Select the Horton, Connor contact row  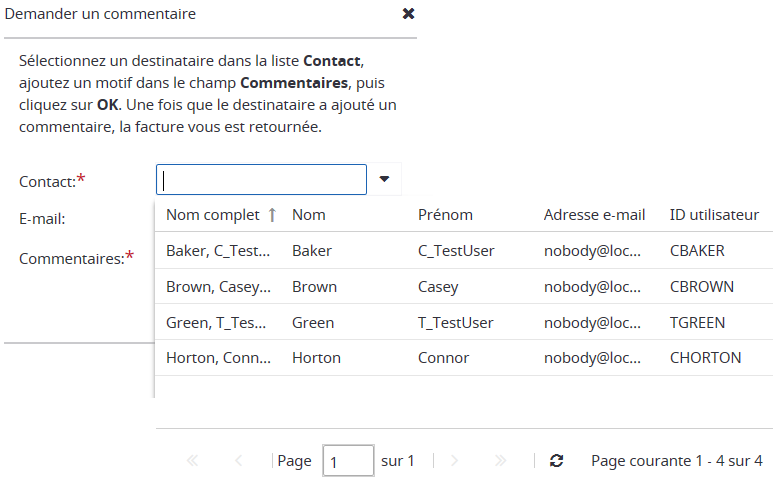click(218, 358)
